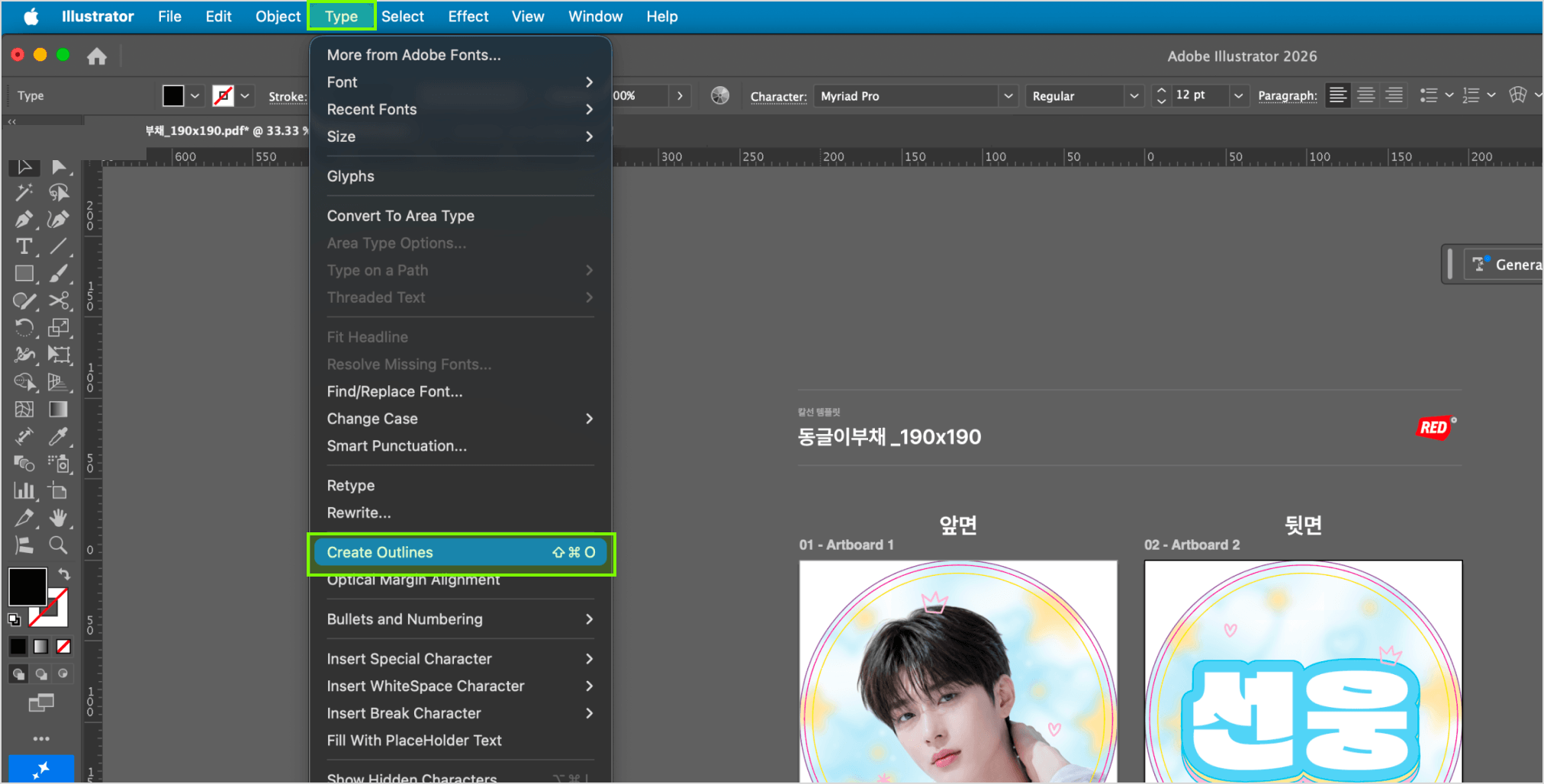Click the large black Fill box in toolbar
This screenshot has height=784, width=1544.
(27, 586)
